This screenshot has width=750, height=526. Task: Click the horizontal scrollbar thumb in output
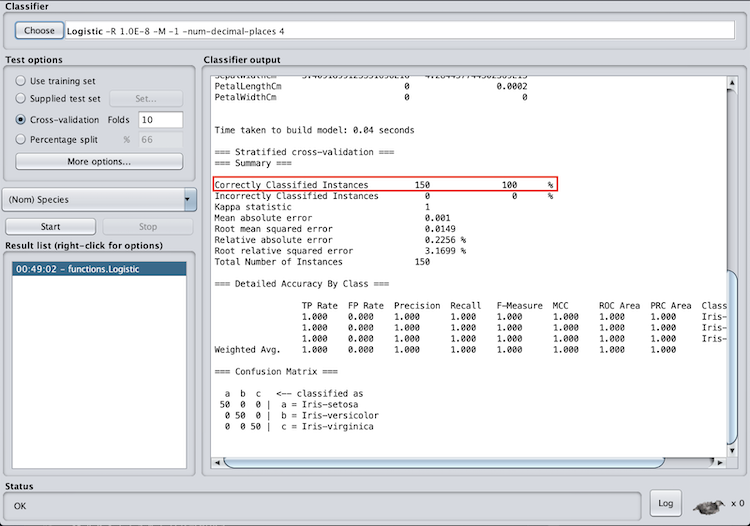point(444,462)
